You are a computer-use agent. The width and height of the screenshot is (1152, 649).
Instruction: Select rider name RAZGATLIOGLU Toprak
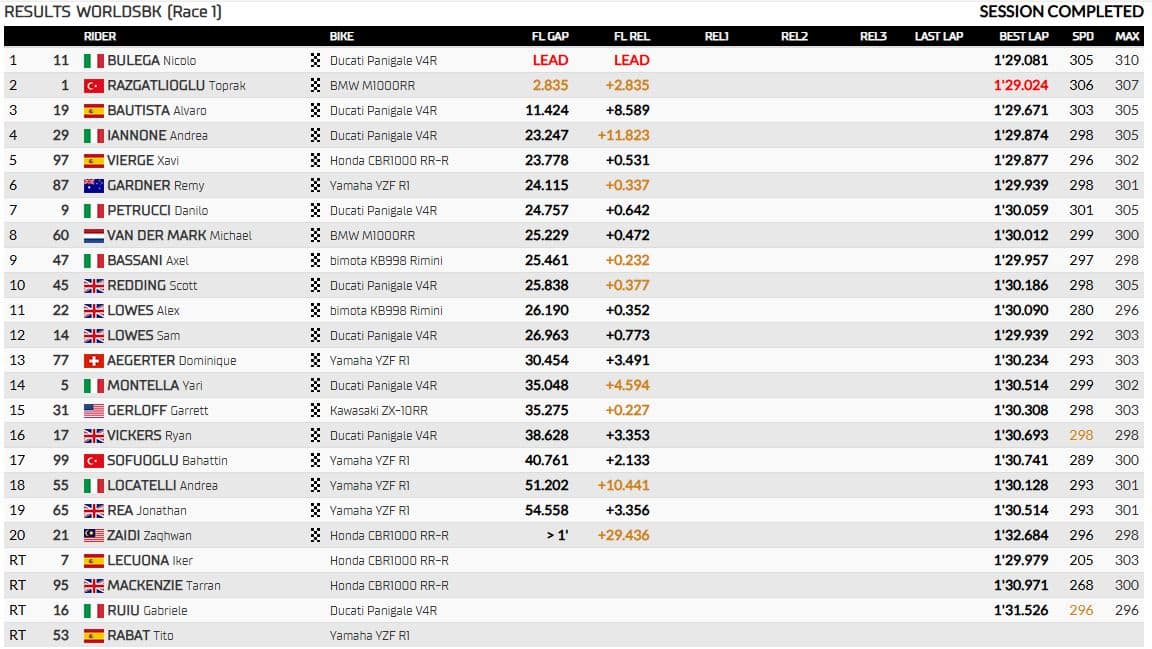pyautogui.click(x=176, y=85)
